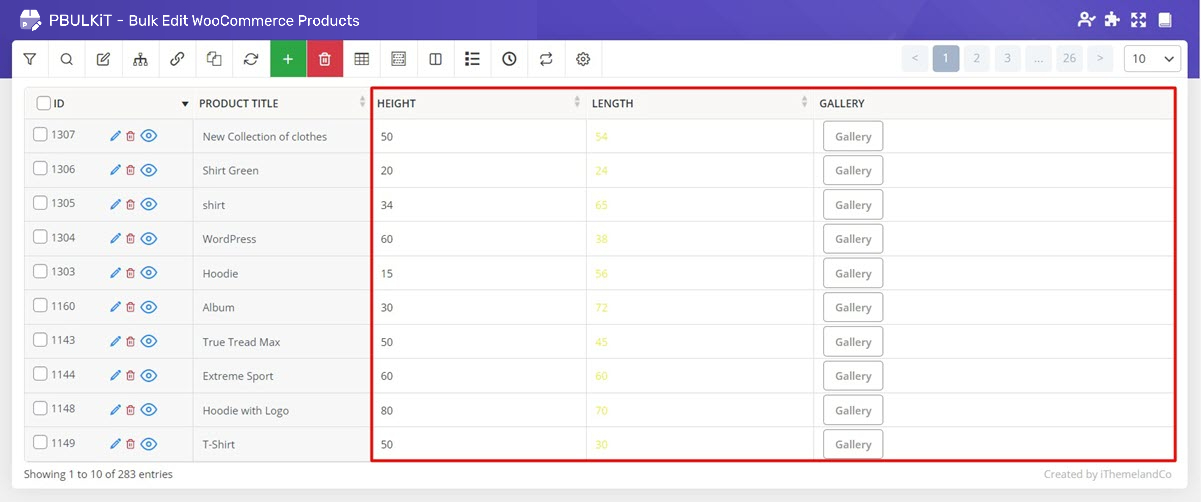Open Gallery for the Album product
The height and width of the screenshot is (502, 1201).
(853, 307)
